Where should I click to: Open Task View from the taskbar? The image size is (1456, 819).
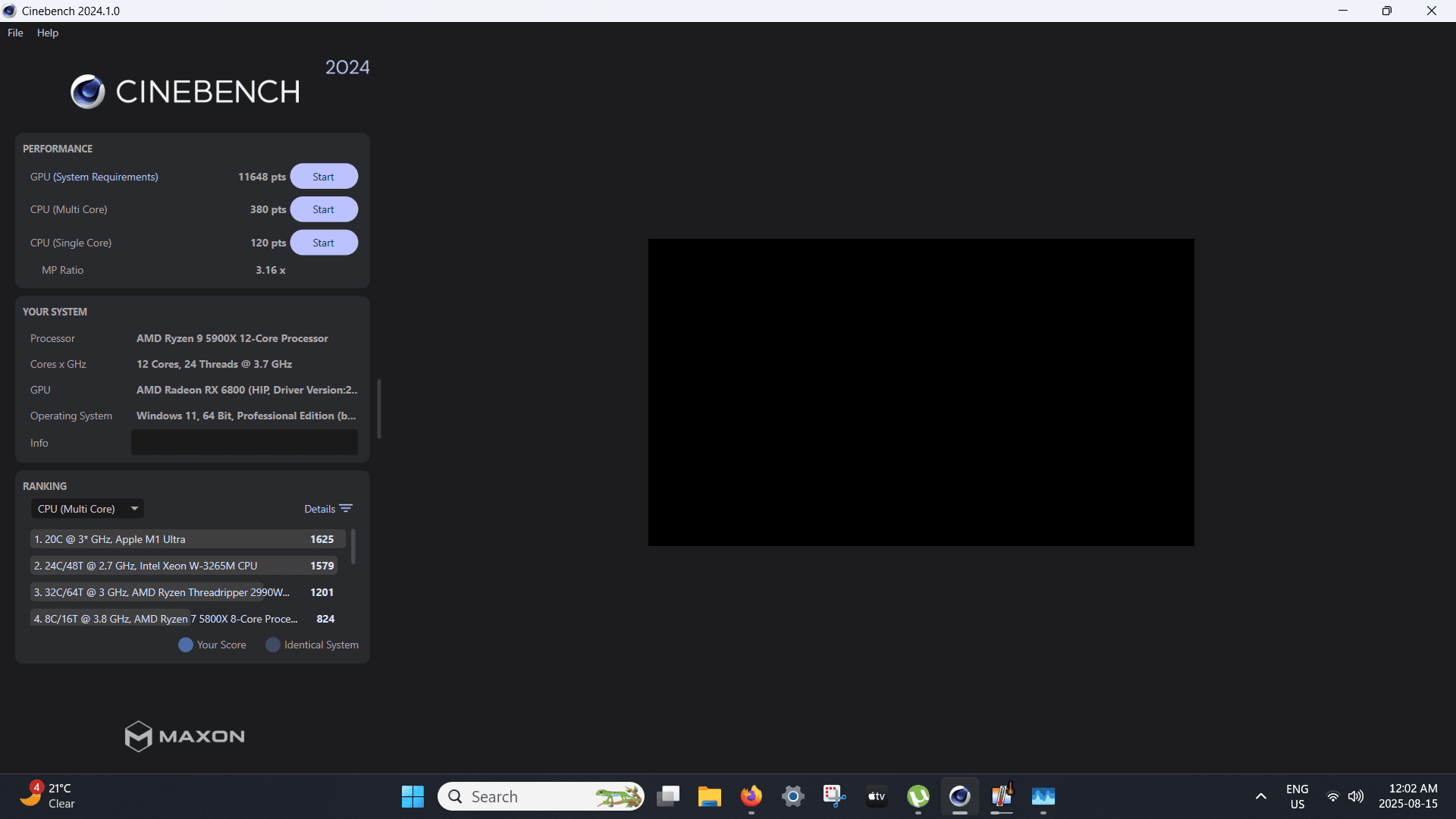[x=668, y=796]
